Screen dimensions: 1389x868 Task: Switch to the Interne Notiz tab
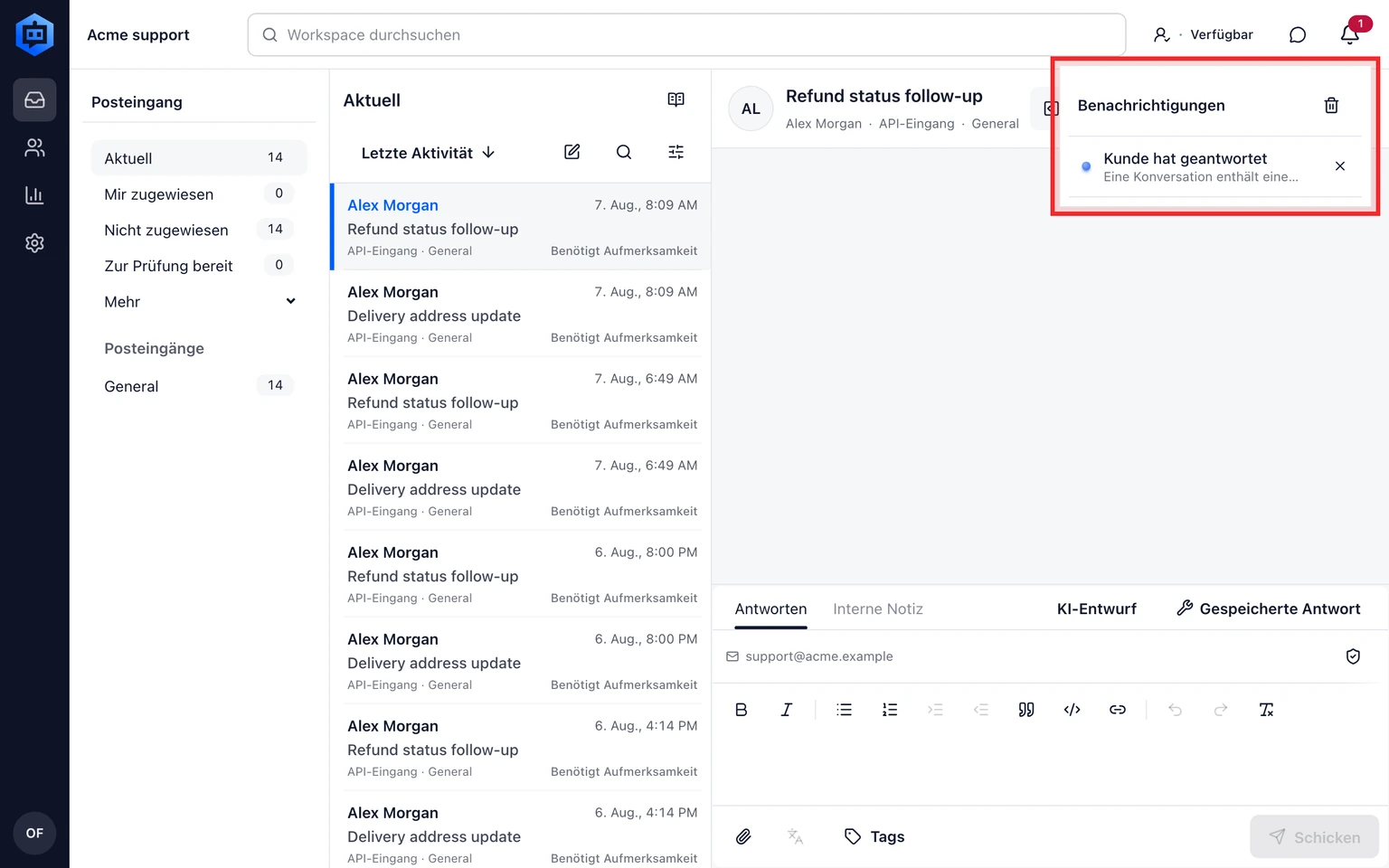pyautogui.click(x=878, y=609)
